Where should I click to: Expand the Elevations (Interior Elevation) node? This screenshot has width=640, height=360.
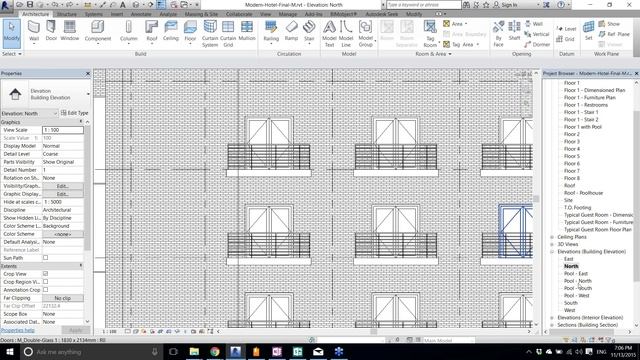coord(552,318)
